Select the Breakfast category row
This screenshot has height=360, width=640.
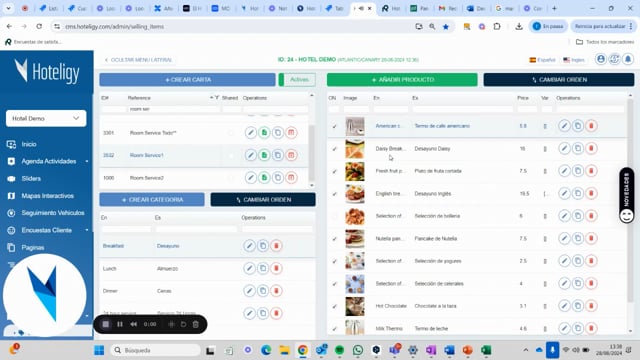coord(207,246)
